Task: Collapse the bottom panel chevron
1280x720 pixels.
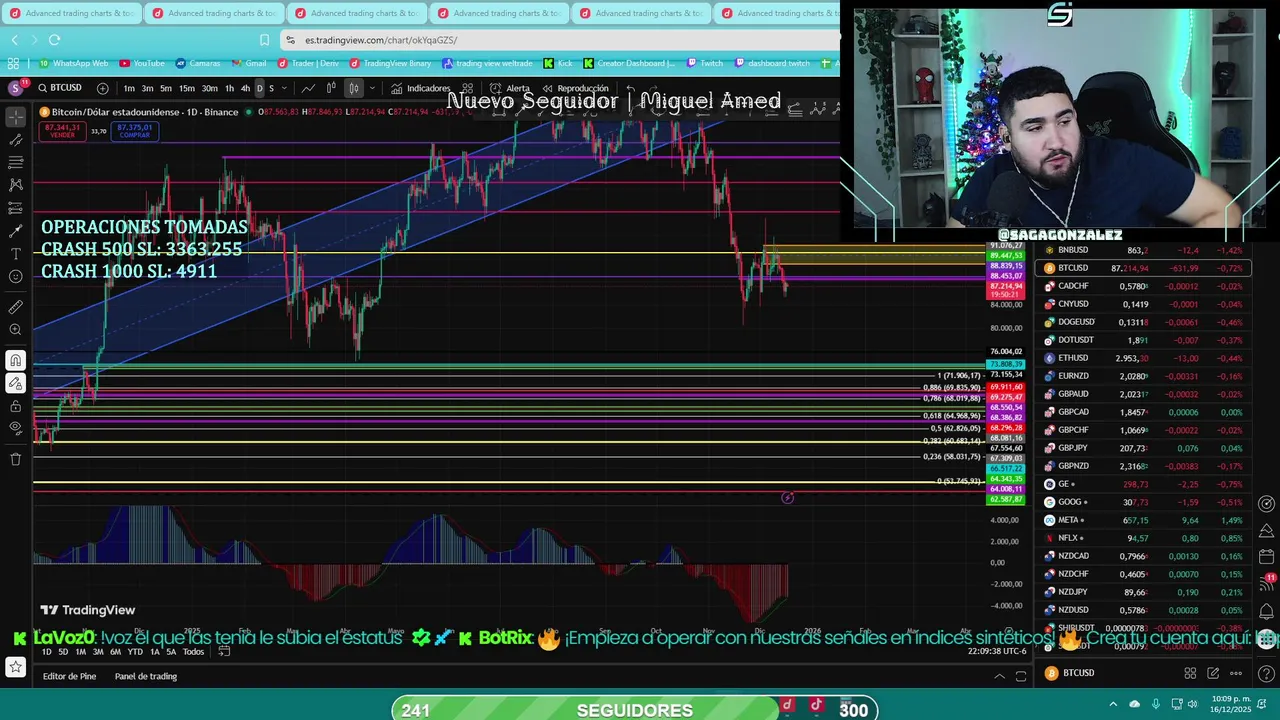Action: pos(999,676)
